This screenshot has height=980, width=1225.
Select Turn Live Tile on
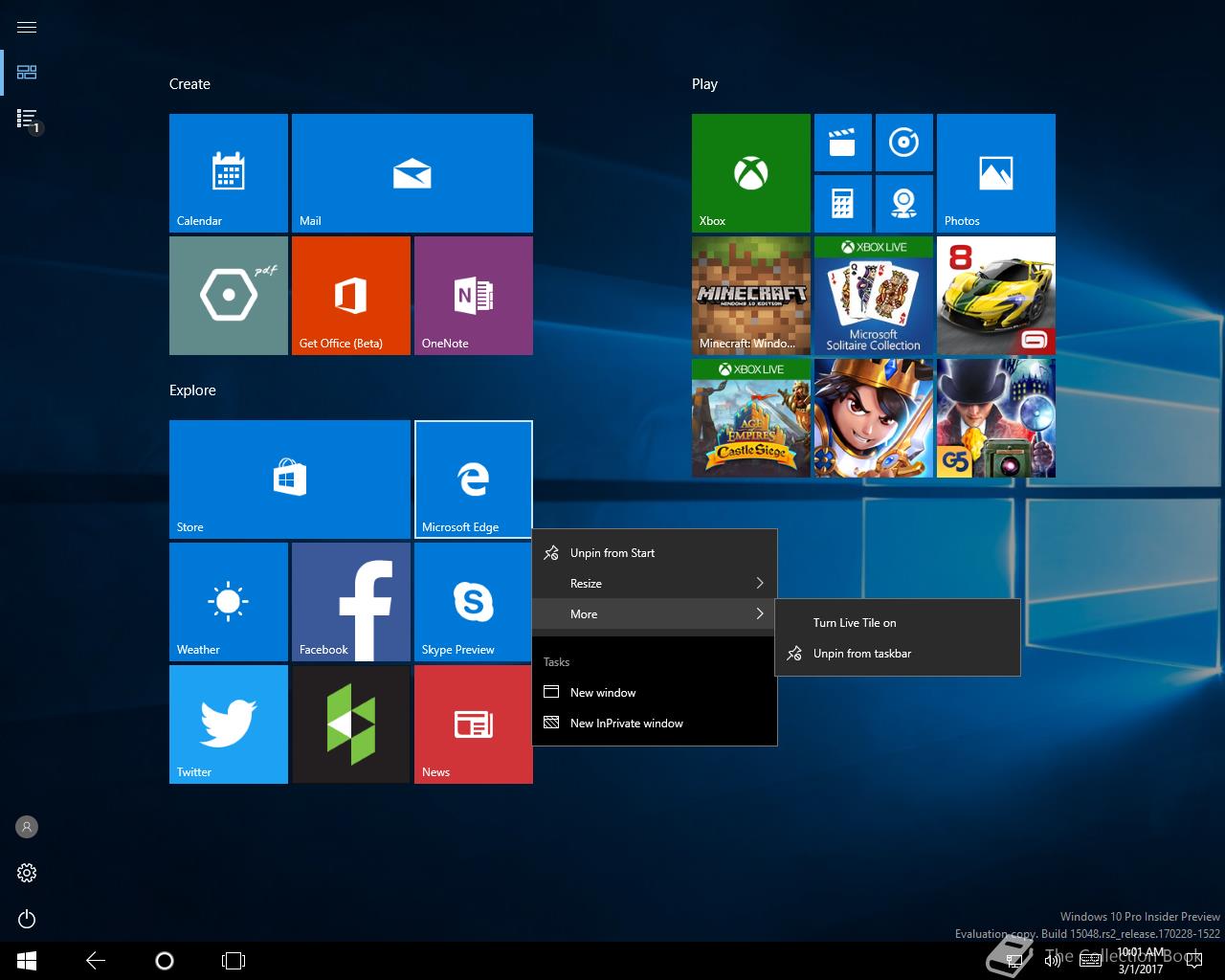pos(898,623)
